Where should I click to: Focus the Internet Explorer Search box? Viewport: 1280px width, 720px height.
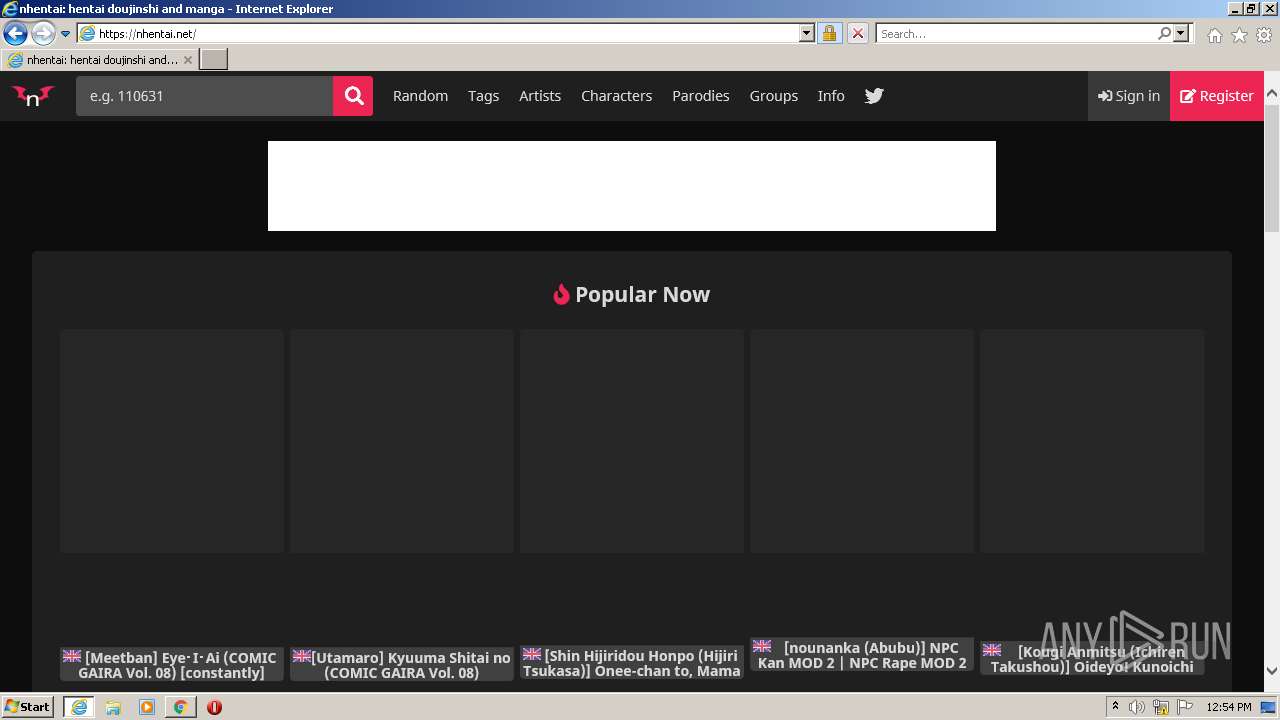1016,33
